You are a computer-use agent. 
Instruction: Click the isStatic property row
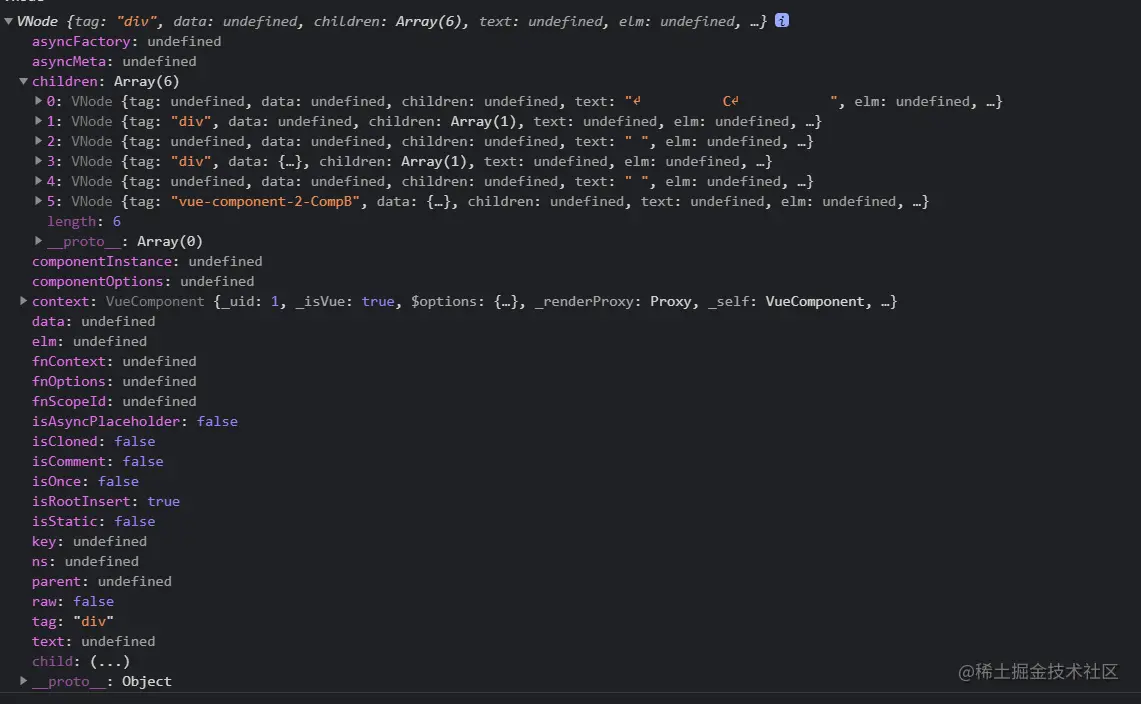point(93,521)
